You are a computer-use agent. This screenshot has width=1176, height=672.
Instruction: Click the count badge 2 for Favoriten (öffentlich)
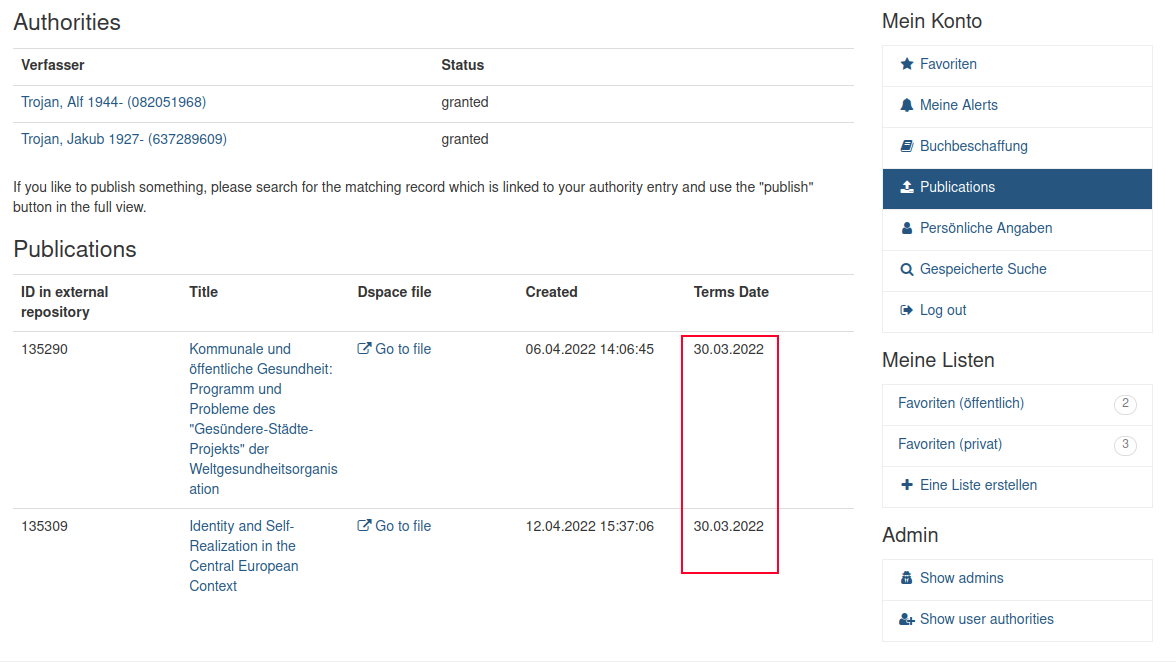point(1125,404)
